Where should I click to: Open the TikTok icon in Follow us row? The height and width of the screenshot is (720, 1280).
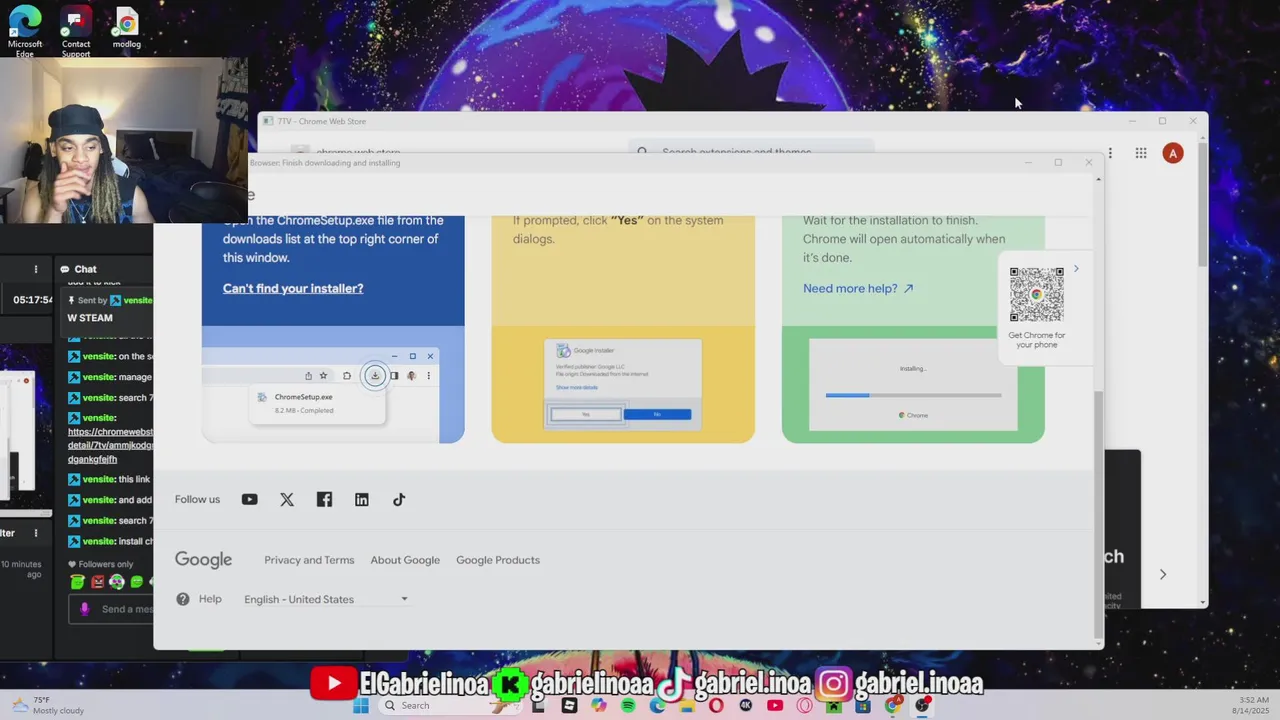(x=399, y=500)
